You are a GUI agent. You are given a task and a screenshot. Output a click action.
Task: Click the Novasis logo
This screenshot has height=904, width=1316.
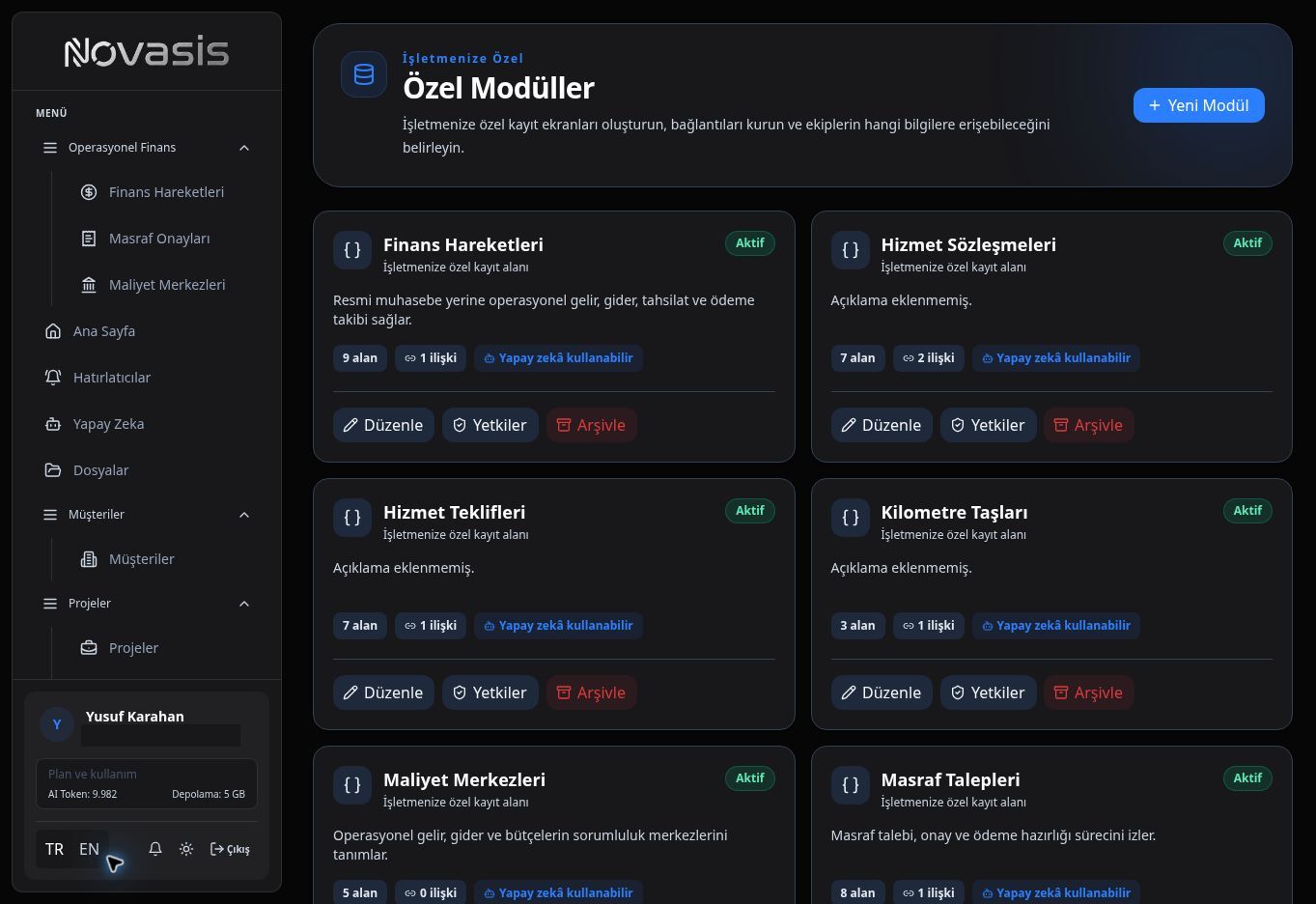[x=147, y=51]
